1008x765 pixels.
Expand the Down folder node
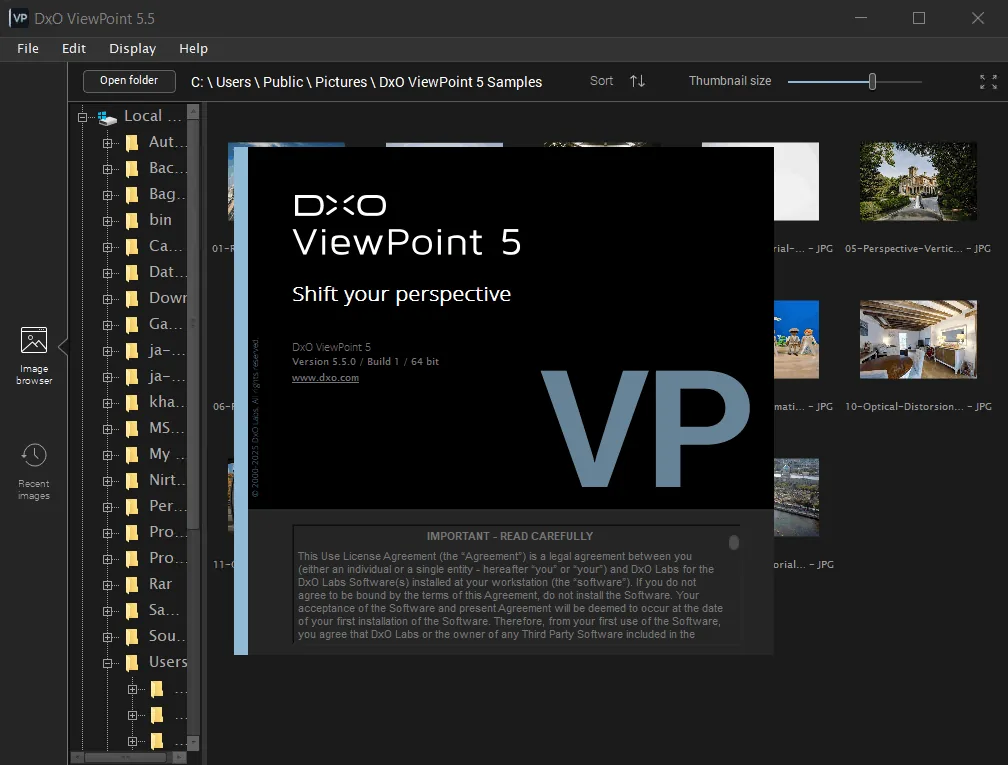pyautogui.click(x=107, y=300)
